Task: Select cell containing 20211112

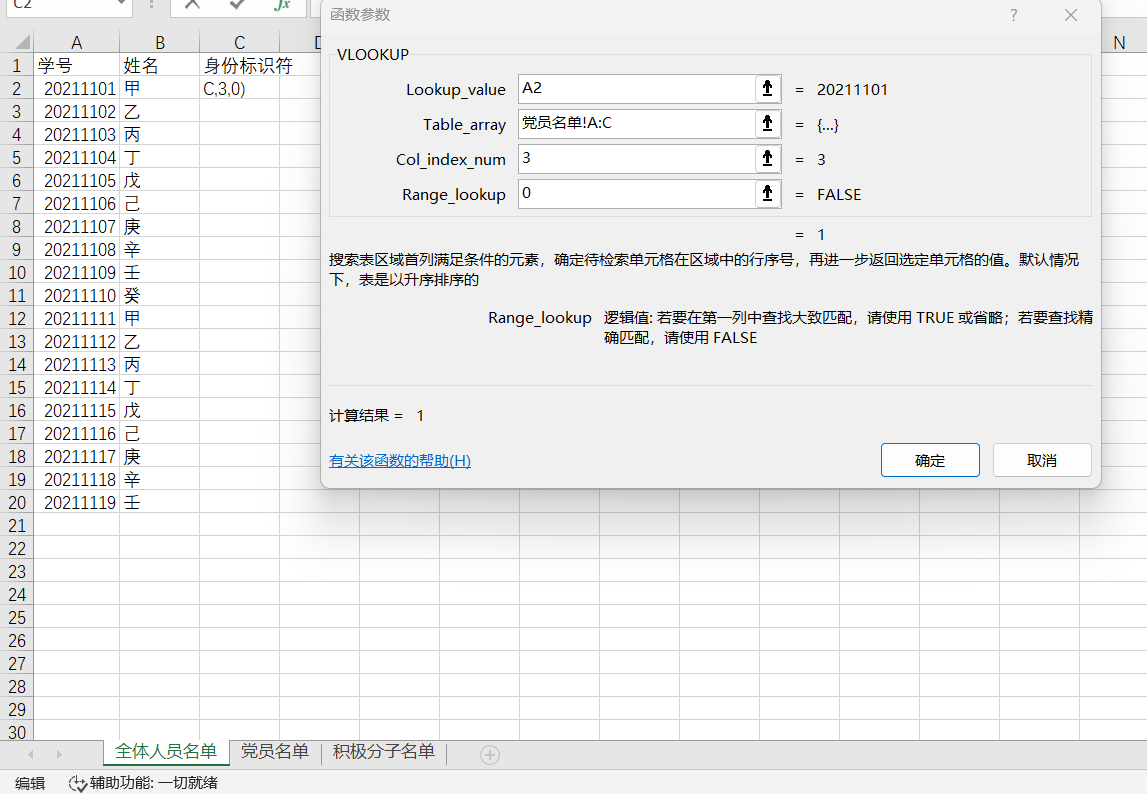Action: tap(76, 342)
